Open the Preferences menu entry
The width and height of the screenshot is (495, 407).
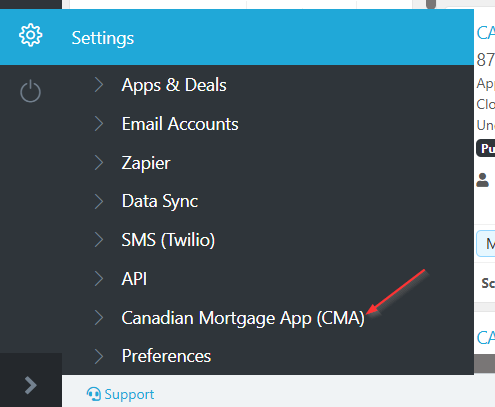click(166, 356)
